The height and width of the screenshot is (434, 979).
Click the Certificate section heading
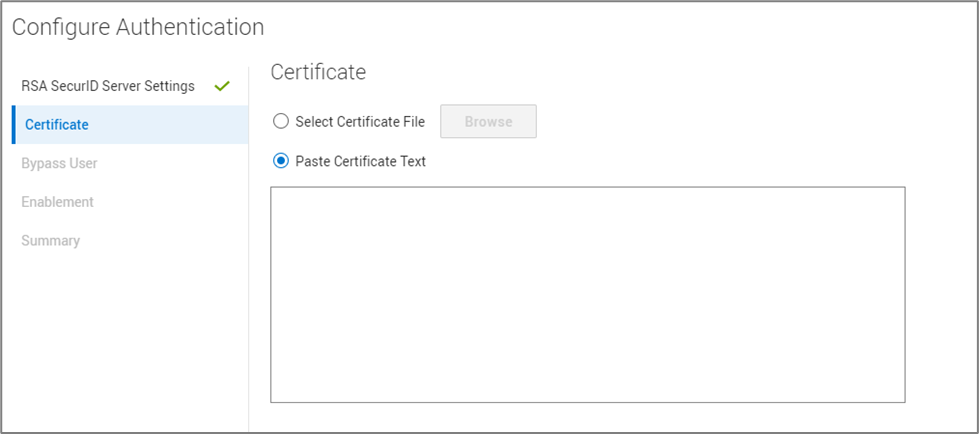click(x=318, y=72)
